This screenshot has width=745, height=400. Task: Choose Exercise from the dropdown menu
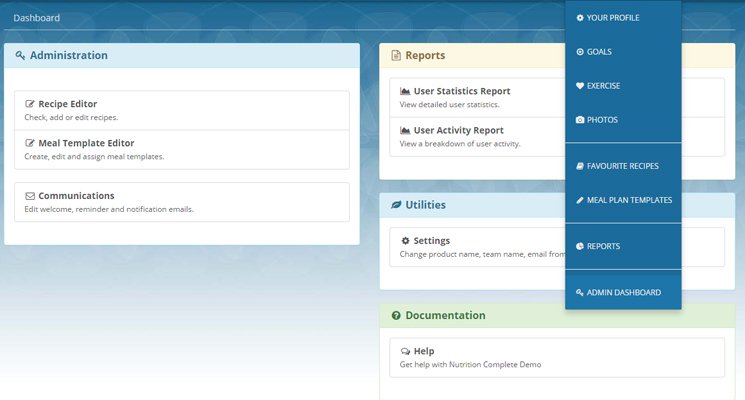tap(603, 86)
